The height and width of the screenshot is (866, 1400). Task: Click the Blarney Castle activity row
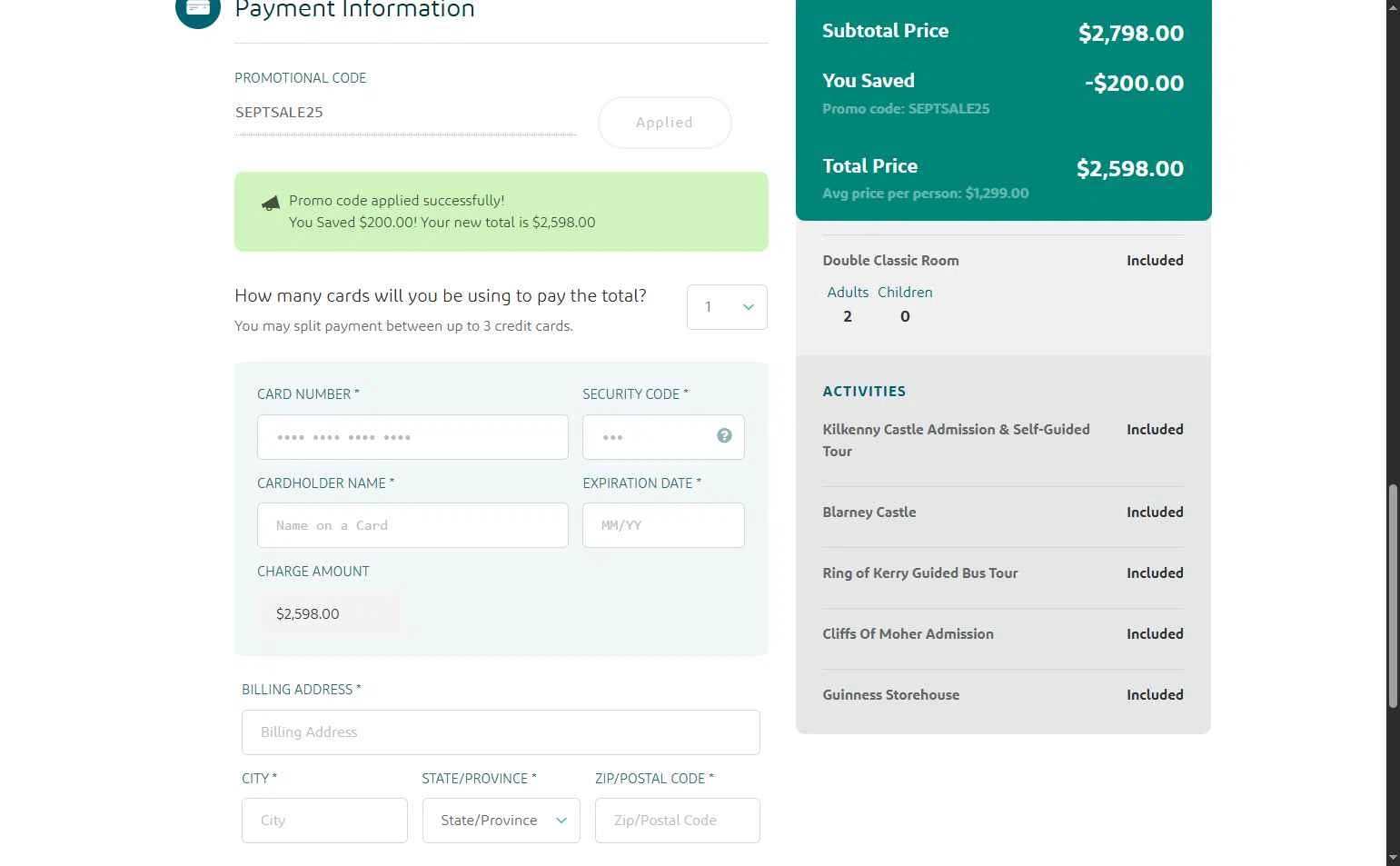1003,513
